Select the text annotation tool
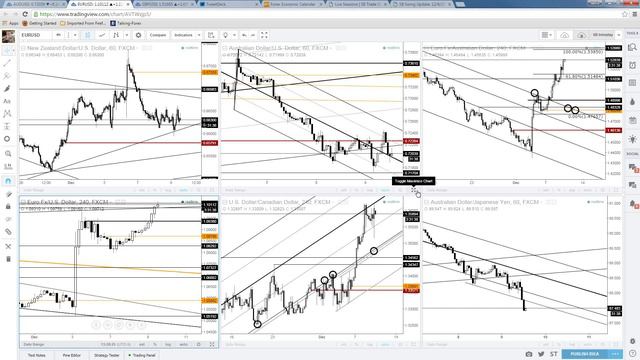 (x=7, y=101)
